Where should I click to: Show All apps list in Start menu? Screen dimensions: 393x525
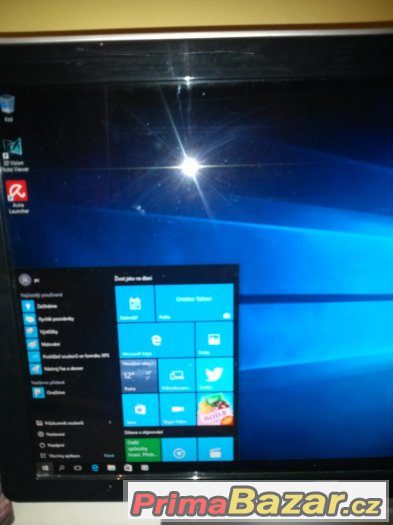pos(60,456)
